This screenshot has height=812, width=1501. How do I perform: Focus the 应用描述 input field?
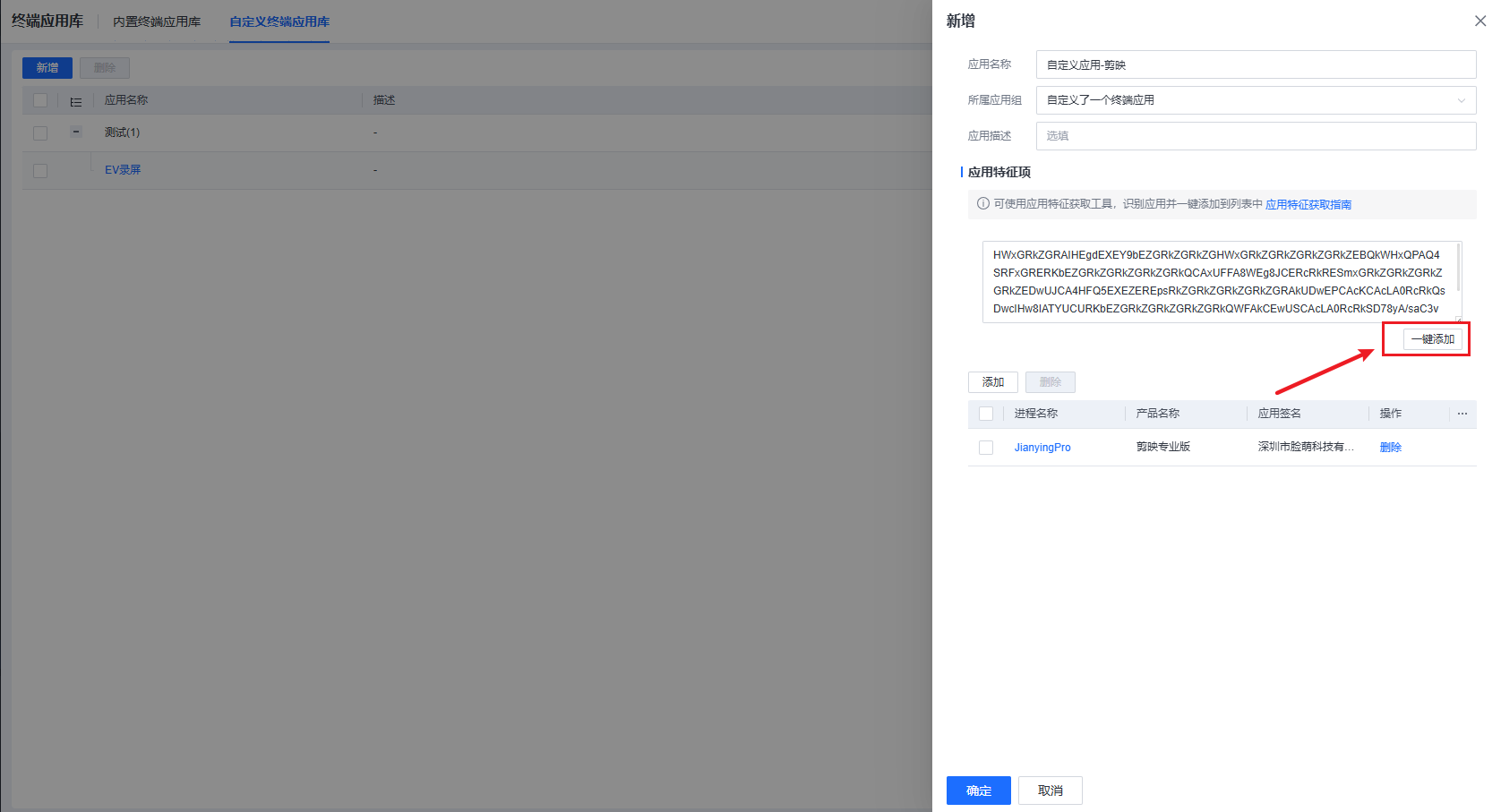click(x=1256, y=136)
